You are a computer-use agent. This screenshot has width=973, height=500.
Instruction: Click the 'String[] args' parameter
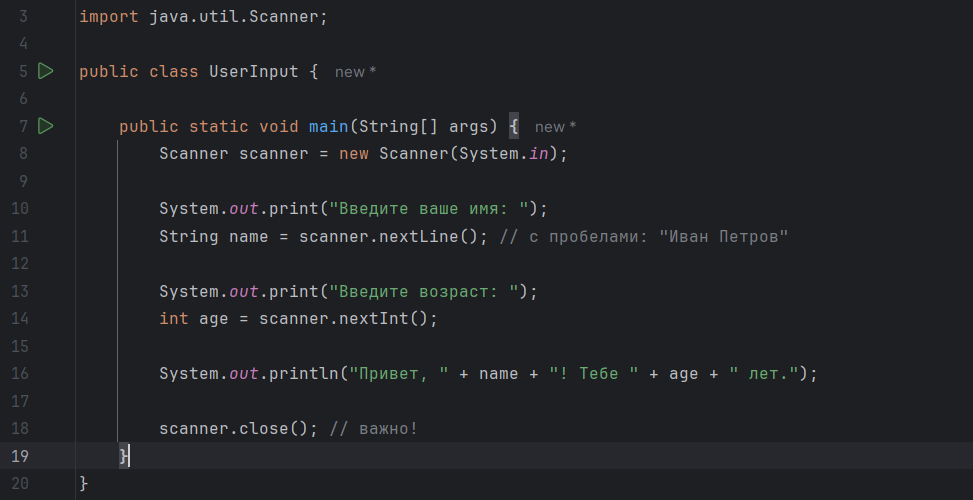(x=423, y=127)
